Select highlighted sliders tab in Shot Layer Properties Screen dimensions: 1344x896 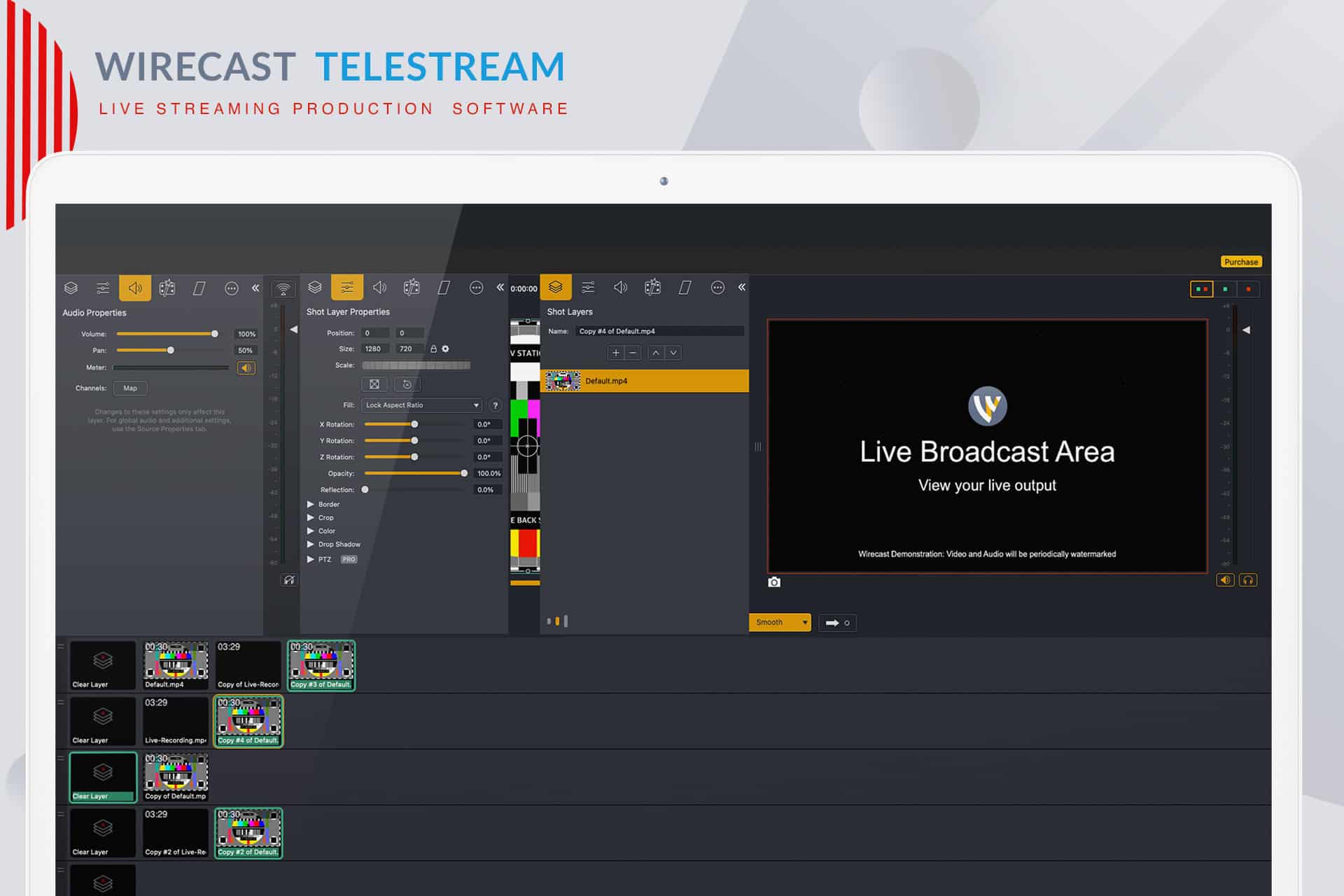click(x=347, y=287)
